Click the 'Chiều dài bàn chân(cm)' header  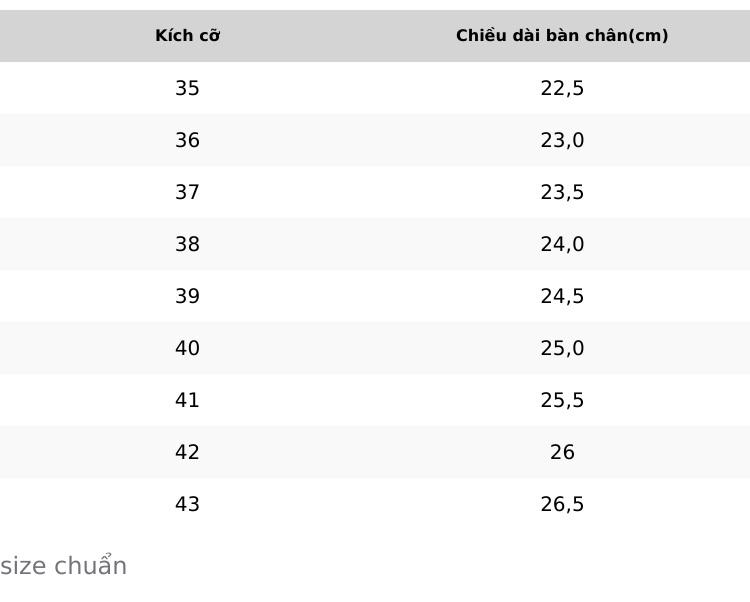(562, 36)
